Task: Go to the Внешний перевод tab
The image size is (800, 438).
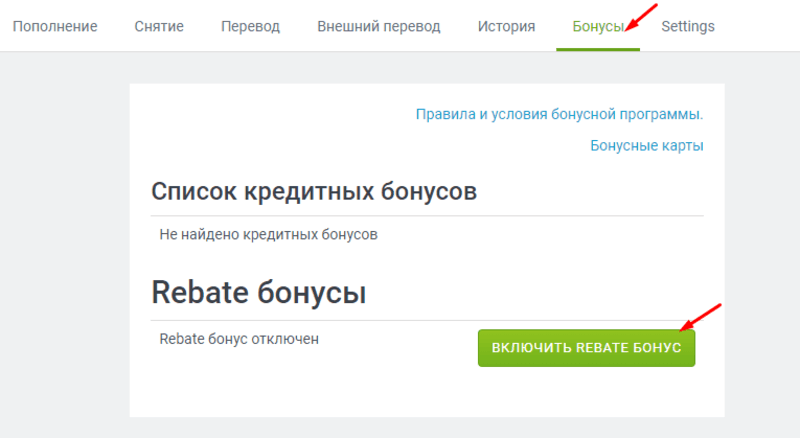Action: 379,27
